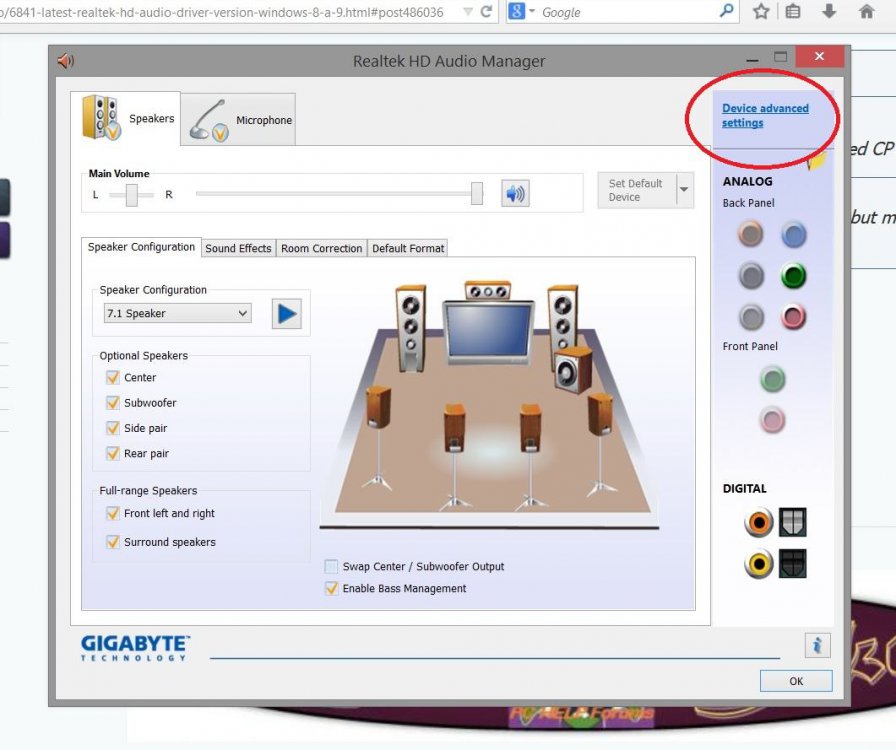Disable Enable Bass Management checkbox

331,588
